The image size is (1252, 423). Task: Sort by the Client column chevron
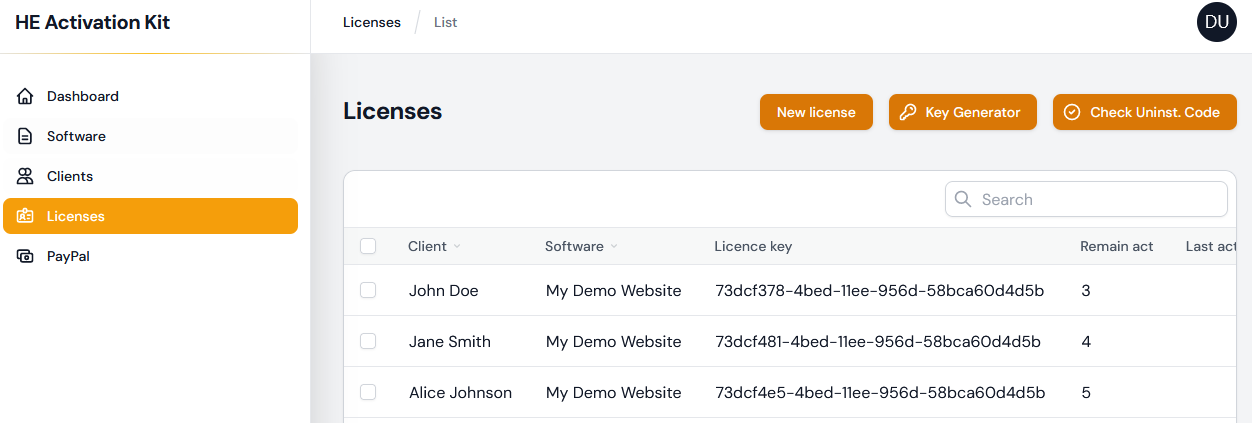point(457,247)
